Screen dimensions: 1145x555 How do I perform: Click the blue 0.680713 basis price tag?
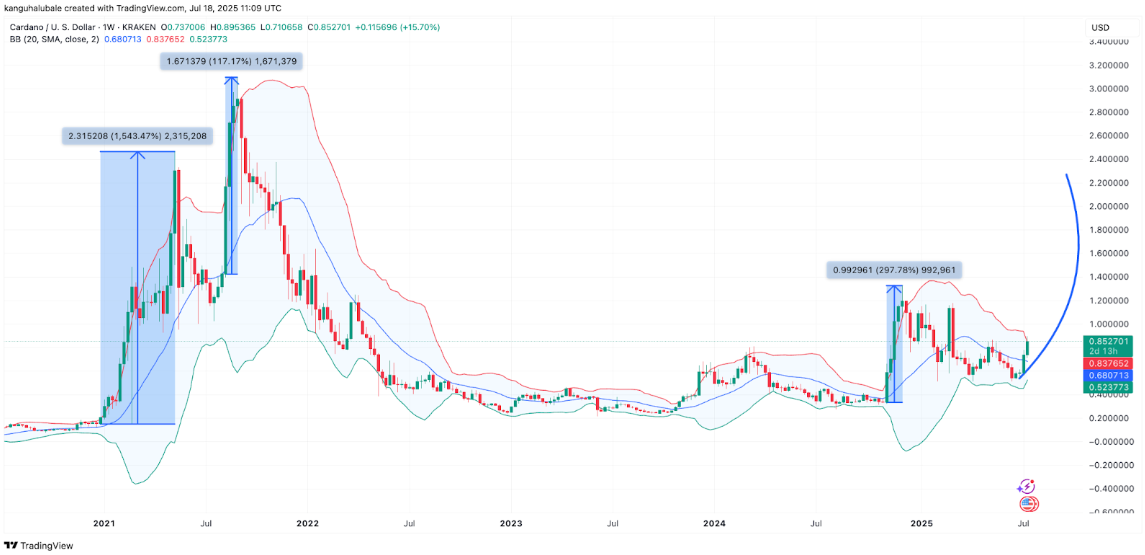tap(1106, 375)
